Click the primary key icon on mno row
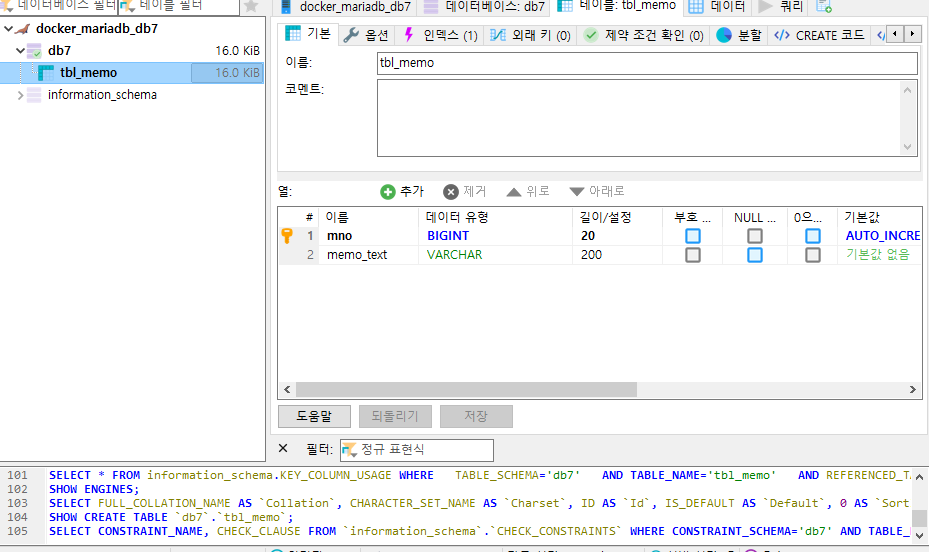929x552 pixels. click(287, 236)
